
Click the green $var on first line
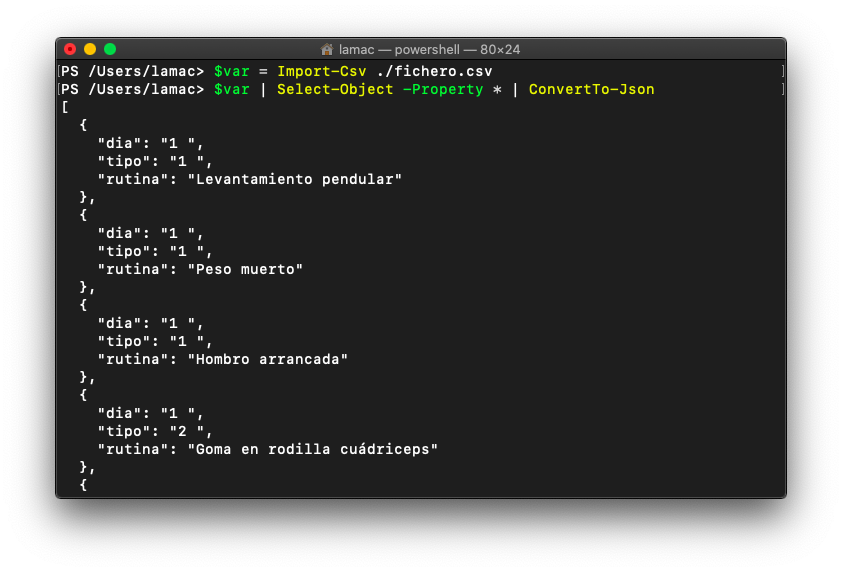coord(231,71)
